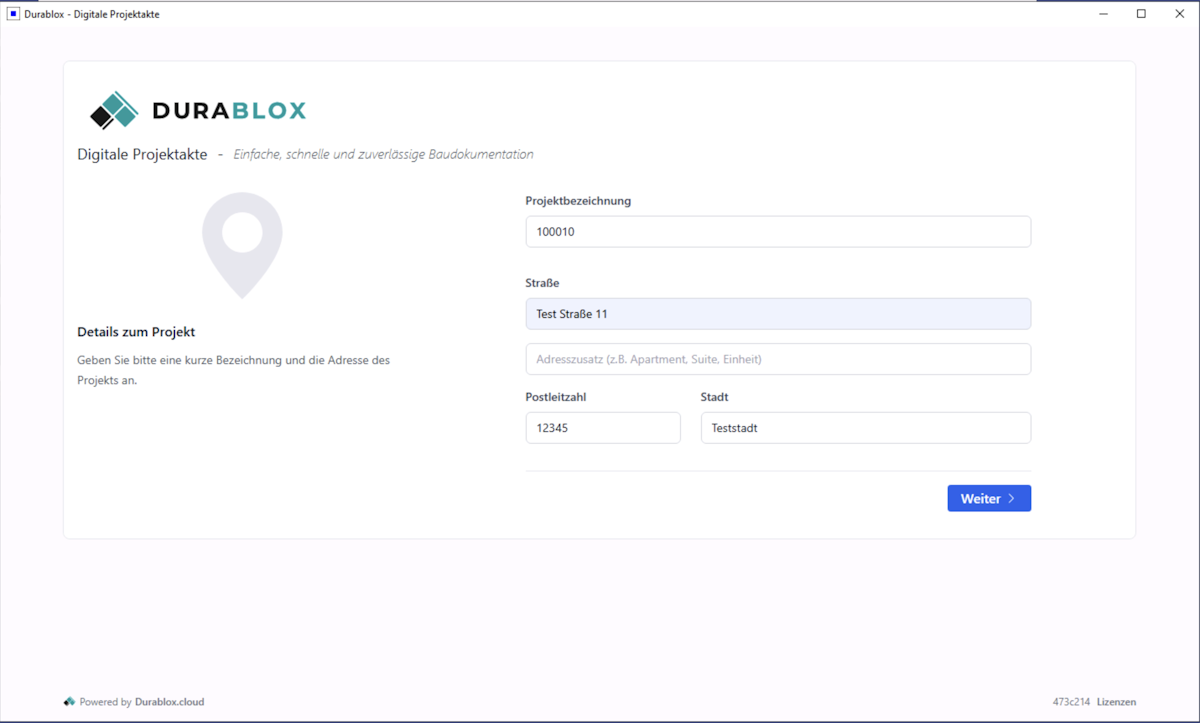1200x723 pixels.
Task: Focus the Stadt field with Teststadt
Action: (x=865, y=428)
